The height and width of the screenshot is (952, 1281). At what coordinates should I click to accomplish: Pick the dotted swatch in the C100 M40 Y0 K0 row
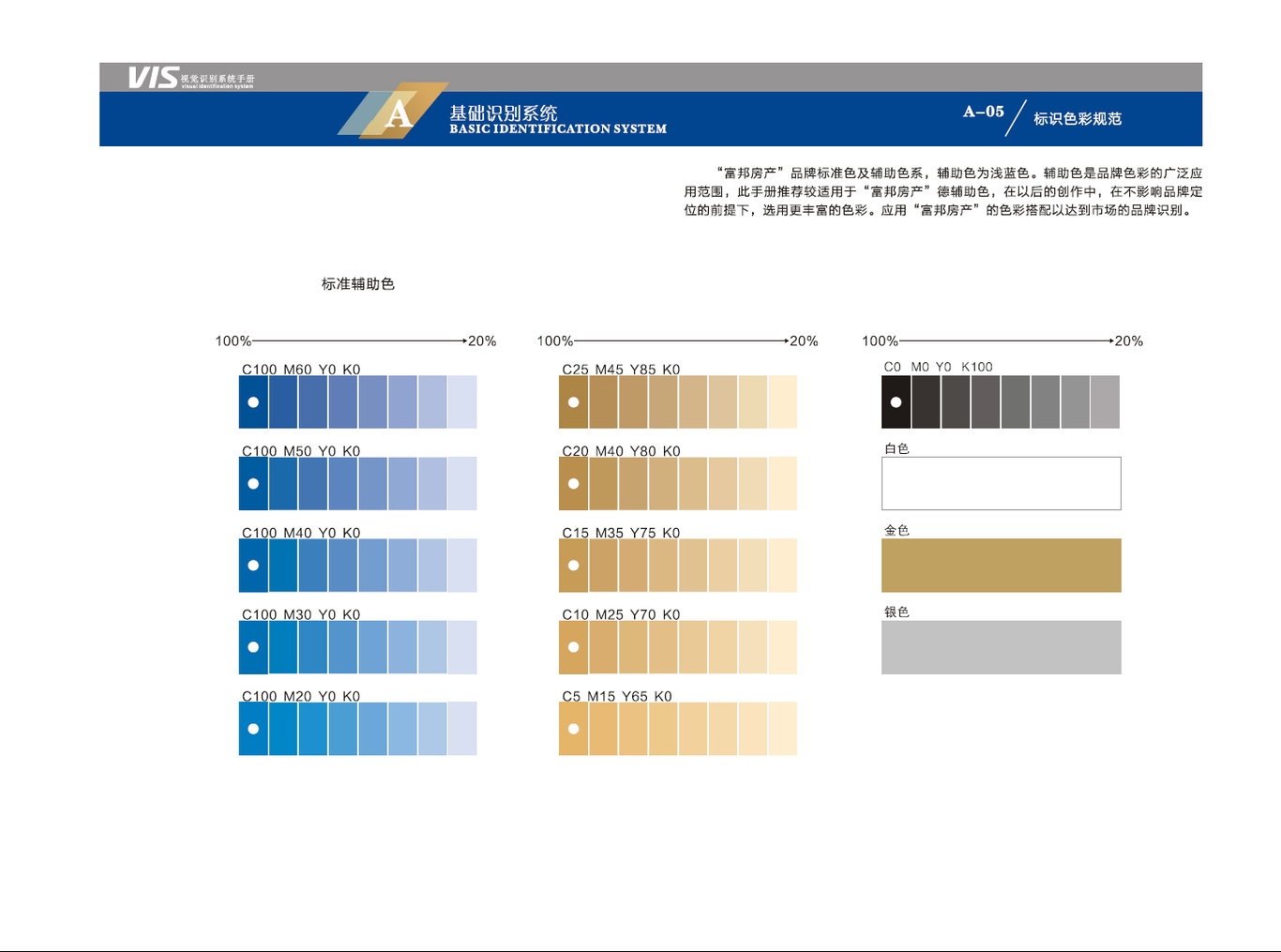[x=253, y=565]
